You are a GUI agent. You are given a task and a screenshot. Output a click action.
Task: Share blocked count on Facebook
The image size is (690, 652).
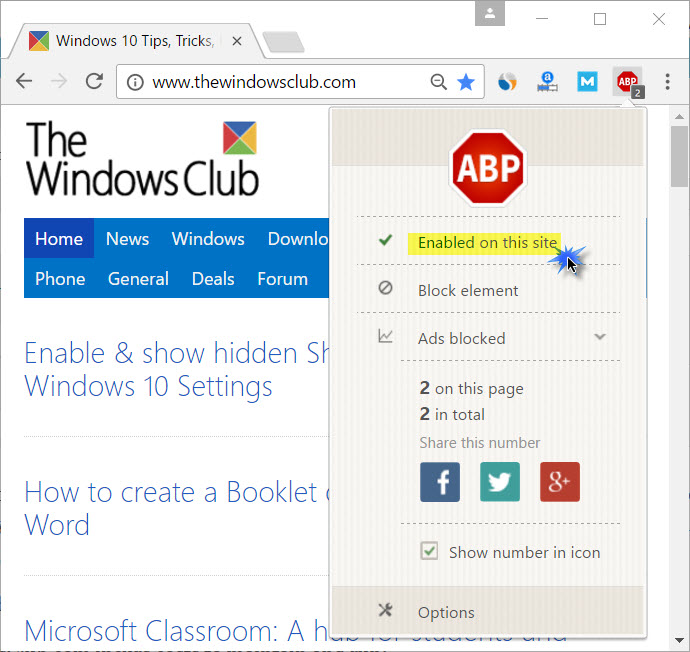point(440,482)
